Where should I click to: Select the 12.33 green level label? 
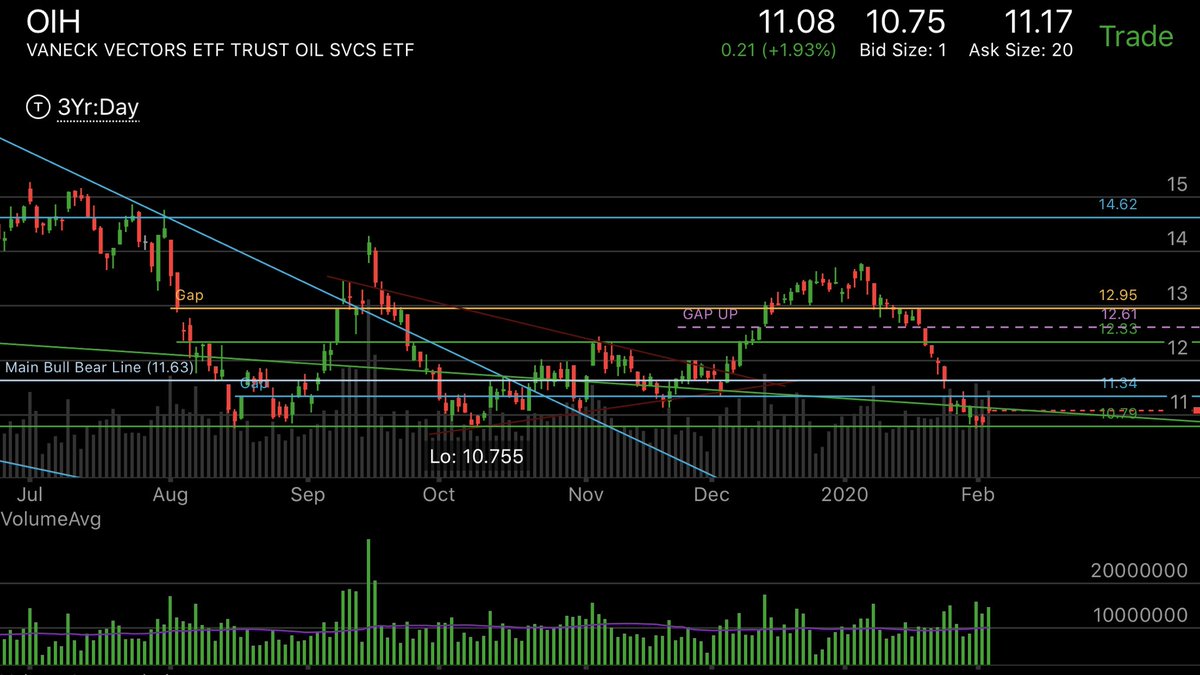pos(1118,329)
